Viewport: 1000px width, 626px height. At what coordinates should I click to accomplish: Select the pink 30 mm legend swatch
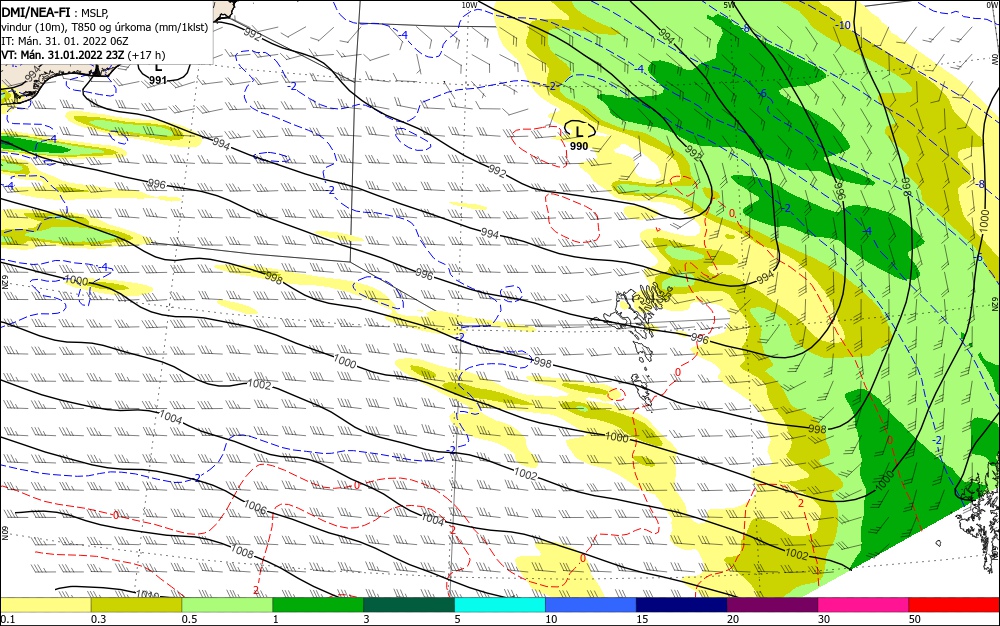(863, 605)
